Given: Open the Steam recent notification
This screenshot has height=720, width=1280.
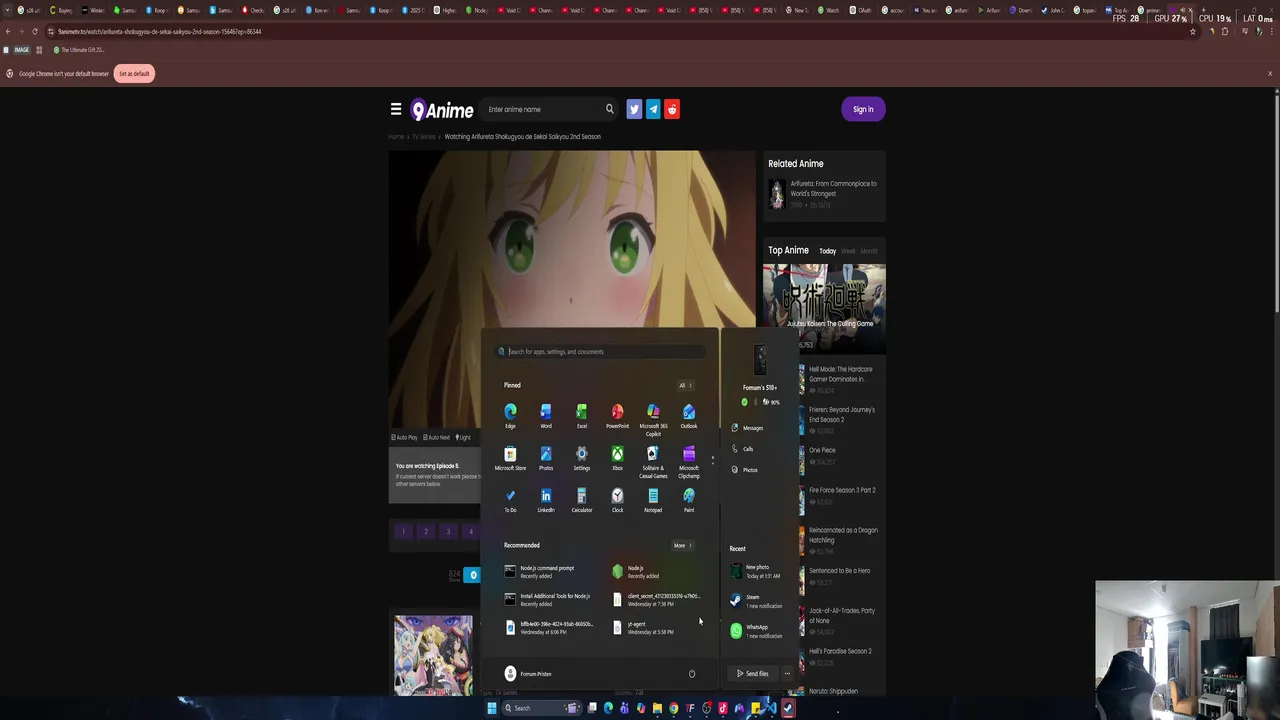Looking at the screenshot, I should pyautogui.click(x=756, y=601).
